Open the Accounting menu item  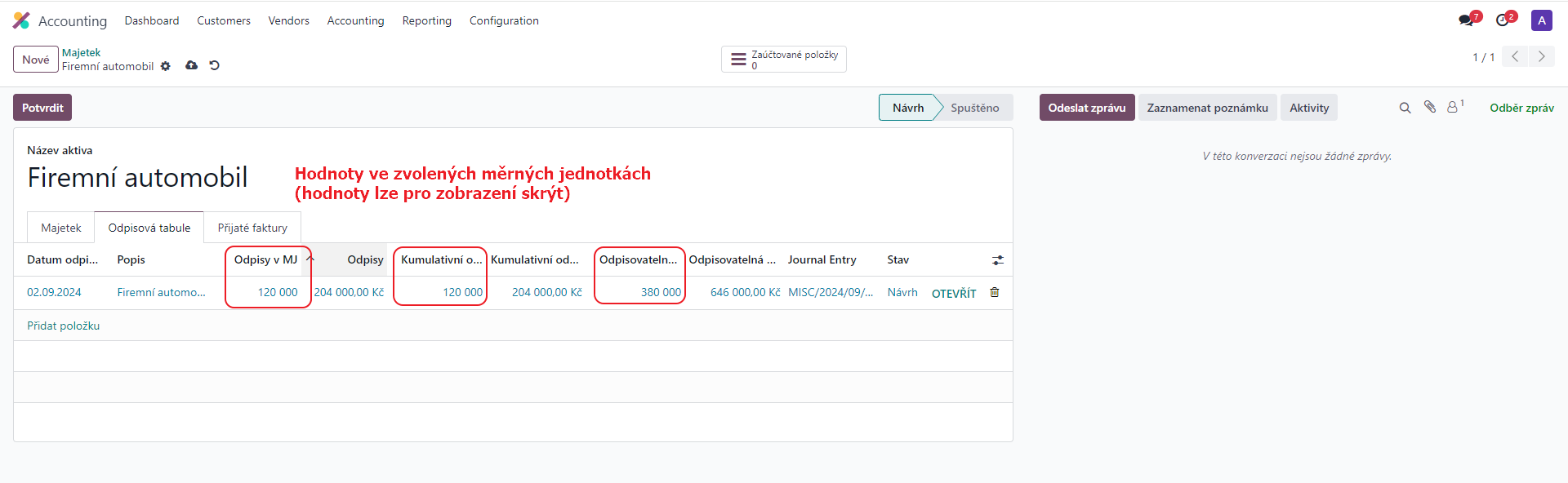point(355,20)
